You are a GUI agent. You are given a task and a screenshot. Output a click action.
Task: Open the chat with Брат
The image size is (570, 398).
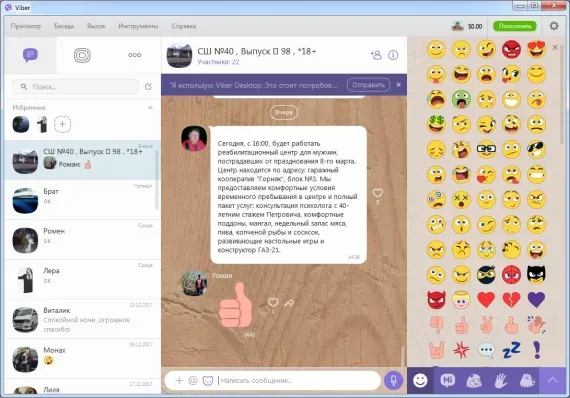pyautogui.click(x=82, y=200)
